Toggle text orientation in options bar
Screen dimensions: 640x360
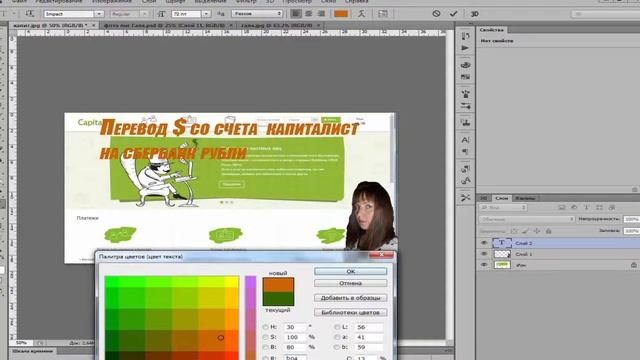[x=29, y=14]
